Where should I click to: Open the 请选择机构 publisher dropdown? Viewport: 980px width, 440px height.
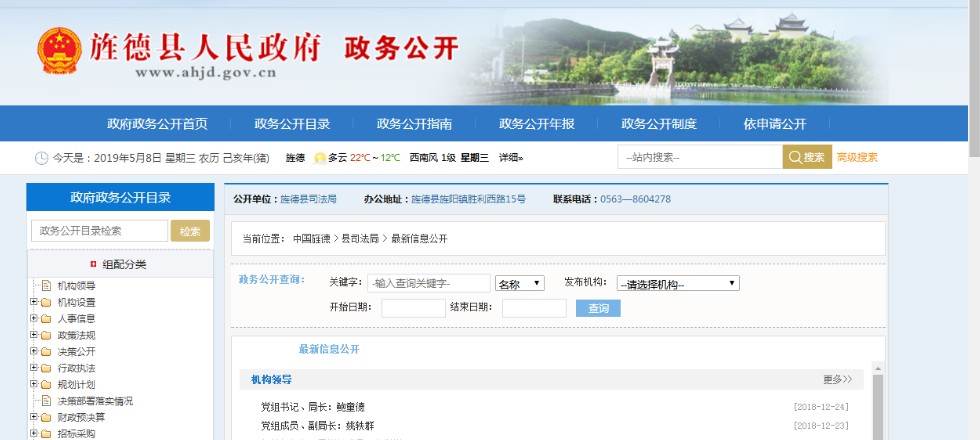click(x=677, y=283)
